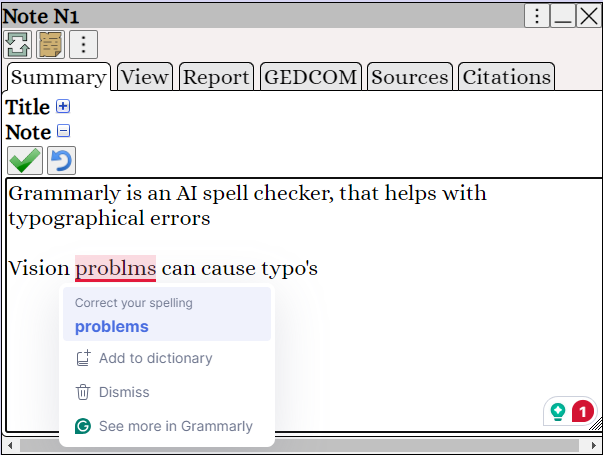Undo changes with blue arrow button

click(x=62, y=160)
